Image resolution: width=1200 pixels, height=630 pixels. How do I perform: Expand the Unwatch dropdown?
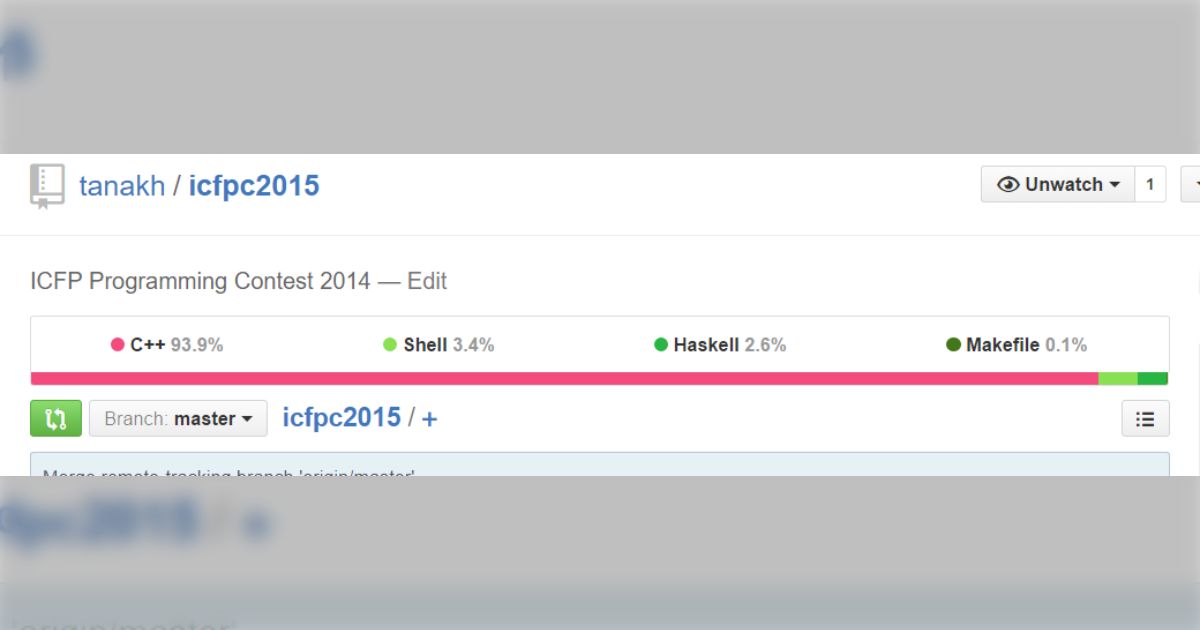coord(1058,185)
